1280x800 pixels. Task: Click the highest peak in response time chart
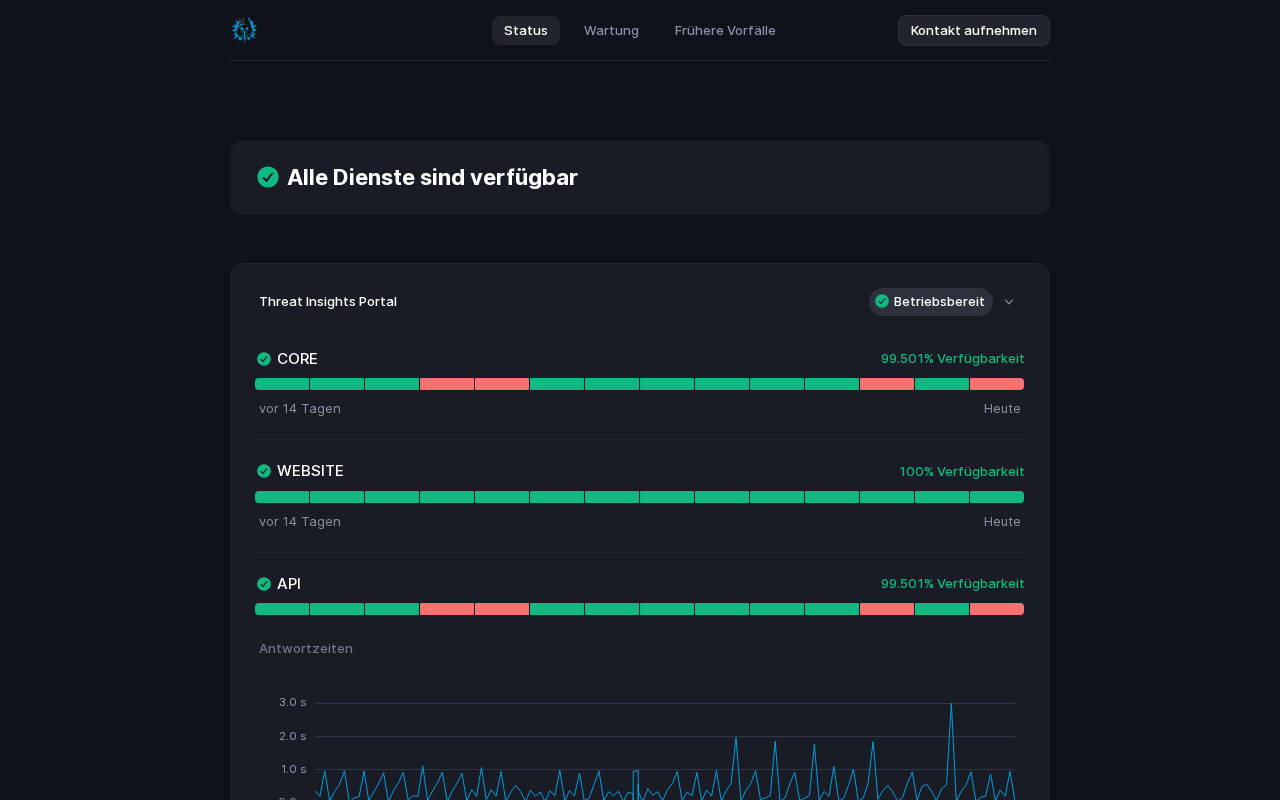pyautogui.click(x=951, y=705)
